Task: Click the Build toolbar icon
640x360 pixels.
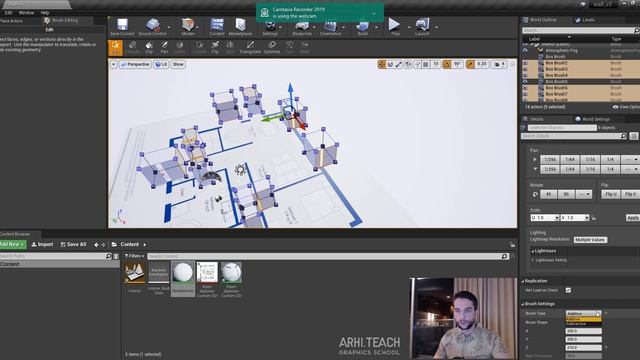Action: [362, 27]
